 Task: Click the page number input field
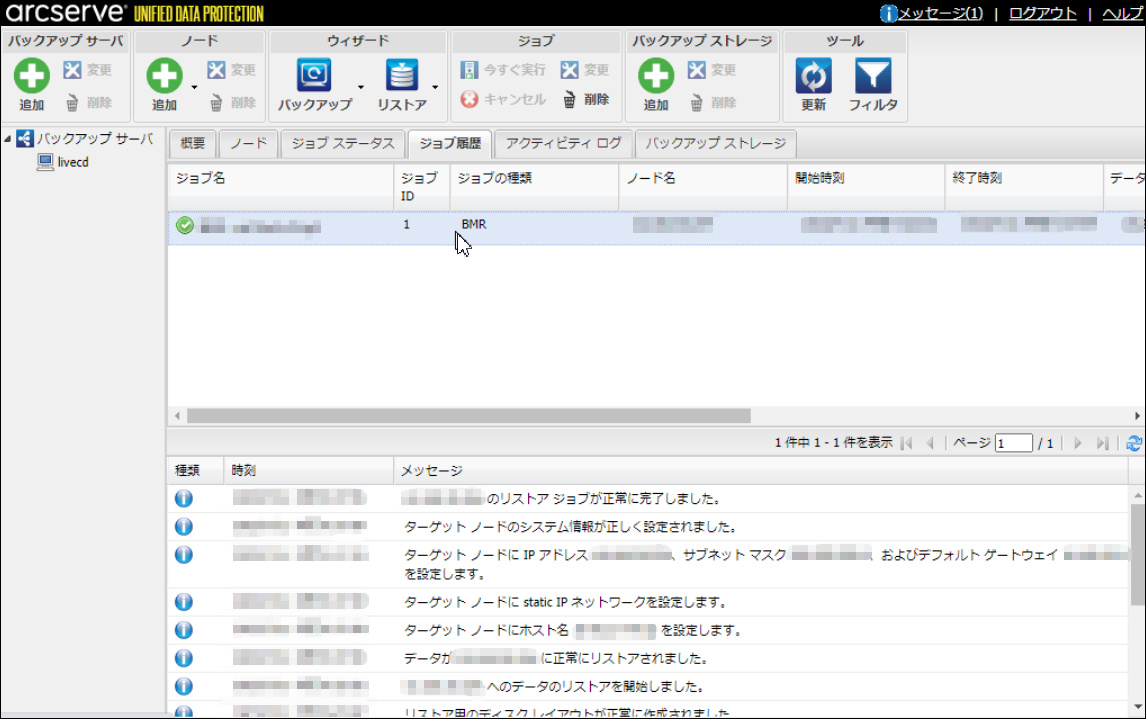click(1013, 443)
